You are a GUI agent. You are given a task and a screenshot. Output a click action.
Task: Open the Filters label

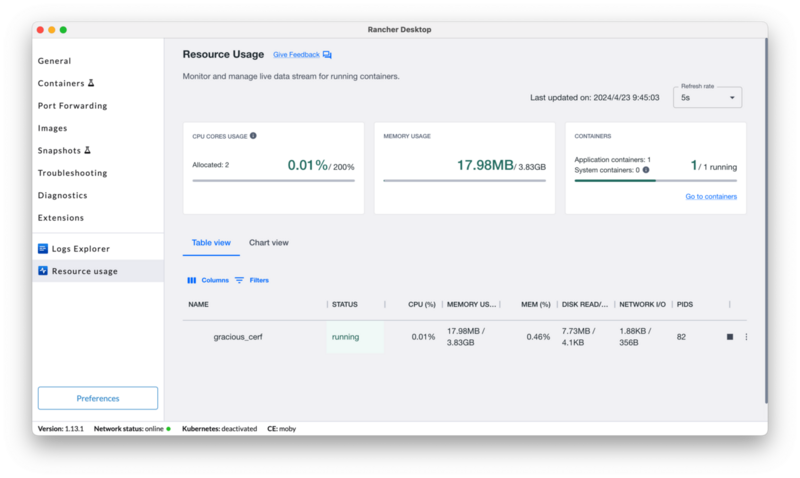pyautogui.click(x=259, y=280)
